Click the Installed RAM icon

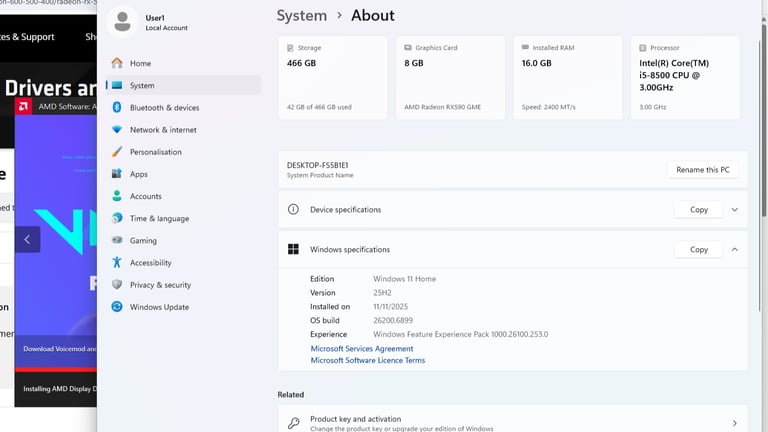click(525, 48)
